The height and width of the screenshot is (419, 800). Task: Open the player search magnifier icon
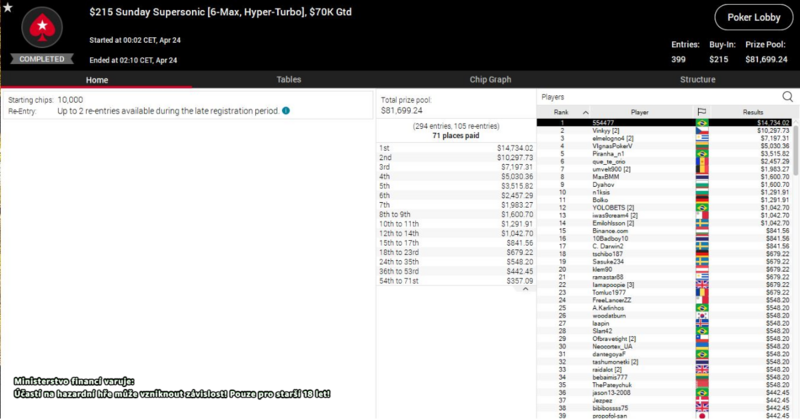click(787, 96)
